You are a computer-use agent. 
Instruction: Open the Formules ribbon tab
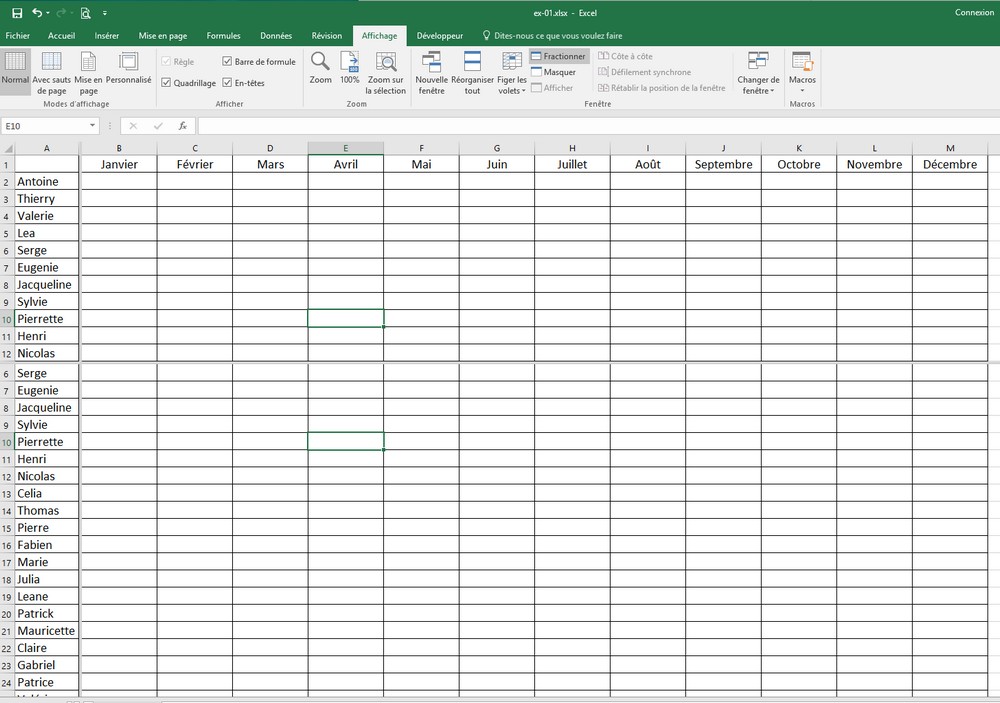coord(223,36)
